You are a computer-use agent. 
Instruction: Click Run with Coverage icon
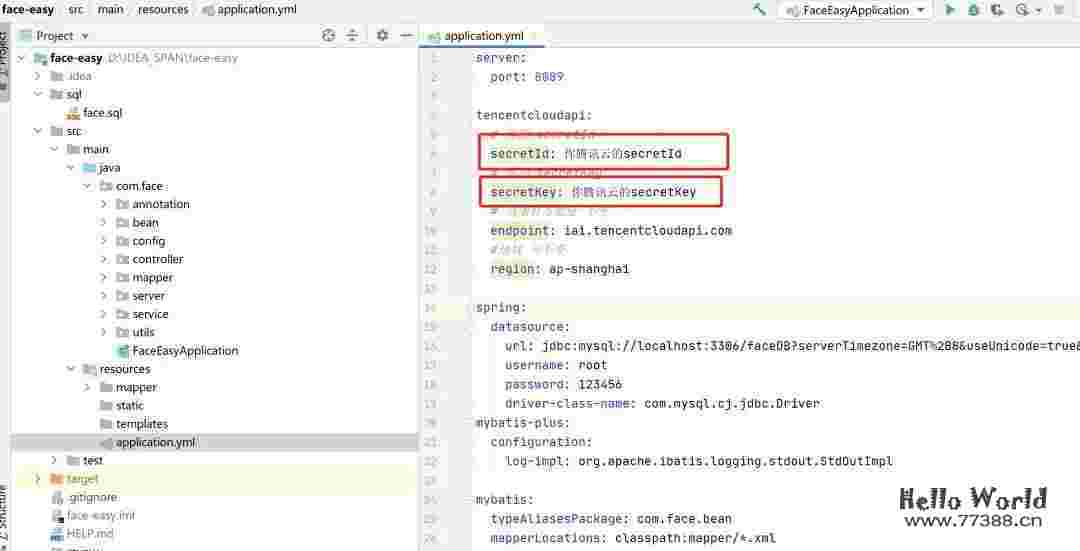pyautogui.click(x=997, y=10)
